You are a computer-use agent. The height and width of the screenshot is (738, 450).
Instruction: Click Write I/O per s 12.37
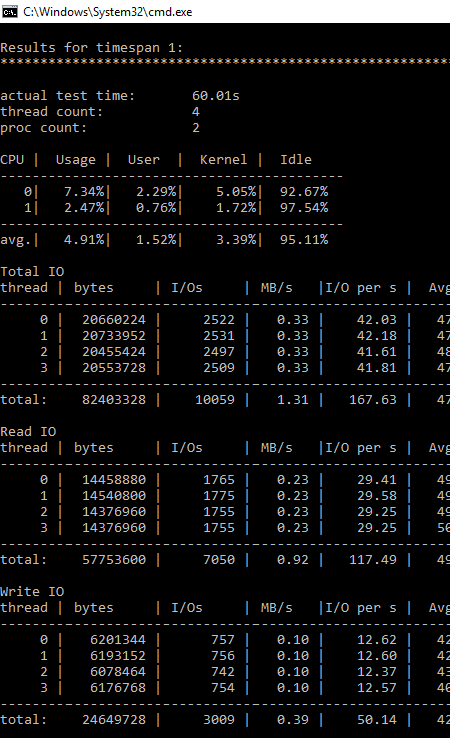pos(377,672)
